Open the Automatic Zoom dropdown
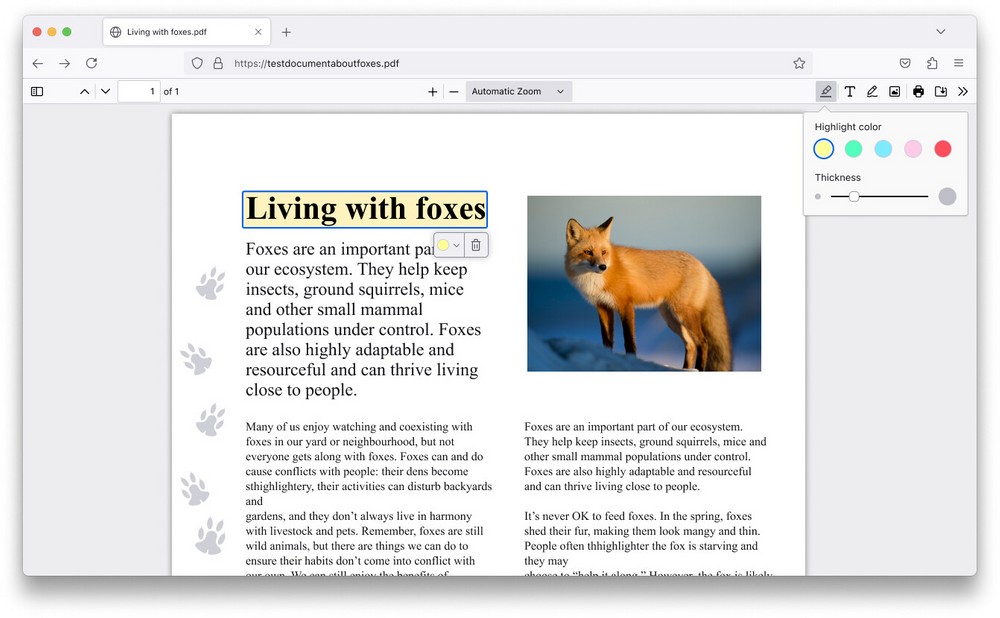The height and width of the screenshot is (618, 1000). point(518,91)
